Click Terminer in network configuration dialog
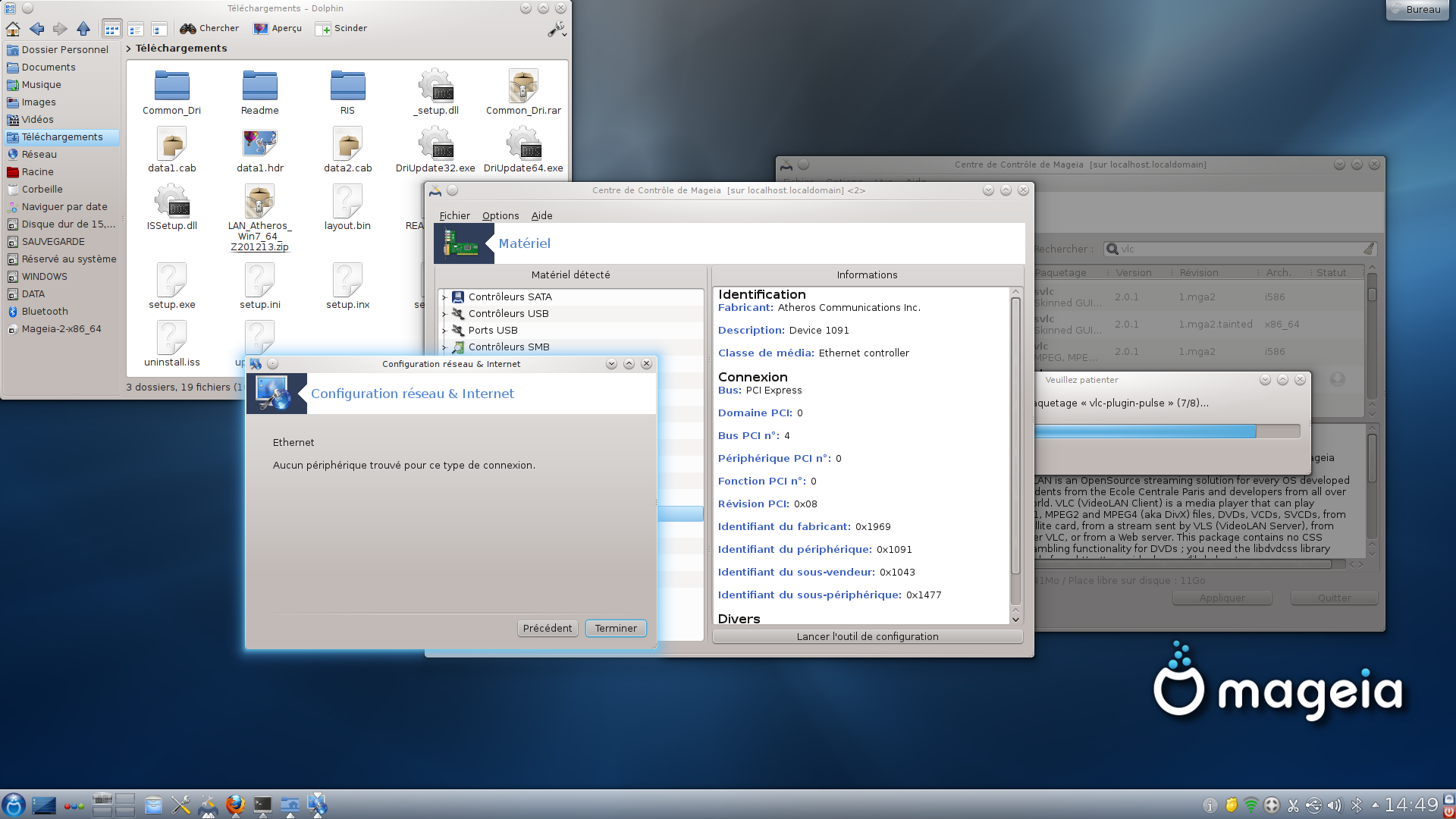This screenshot has width=1456, height=819. coord(616,629)
